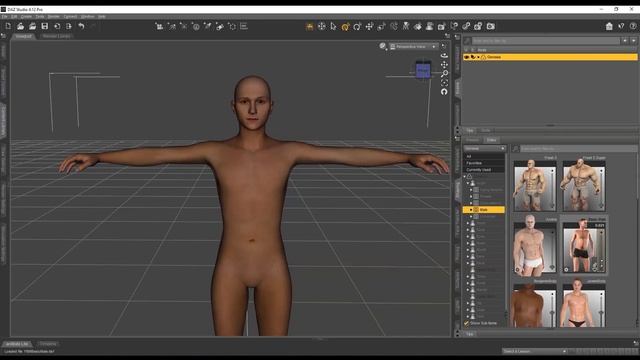Image resolution: width=640 pixels, height=360 pixels.
Task: Select the Translate four-arrow tool
Action: click(369, 27)
